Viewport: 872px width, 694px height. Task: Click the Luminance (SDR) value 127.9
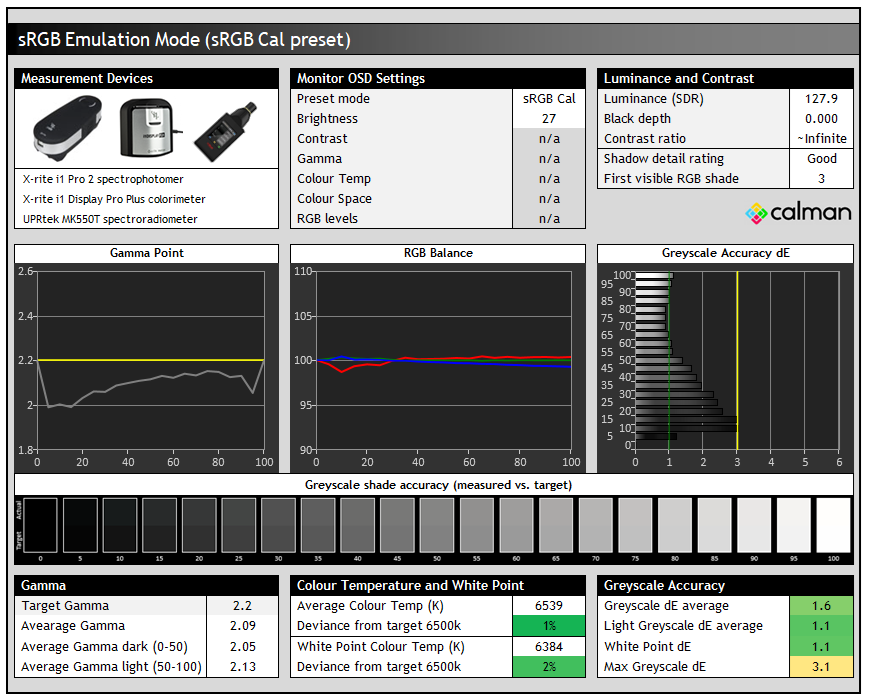tap(821, 99)
